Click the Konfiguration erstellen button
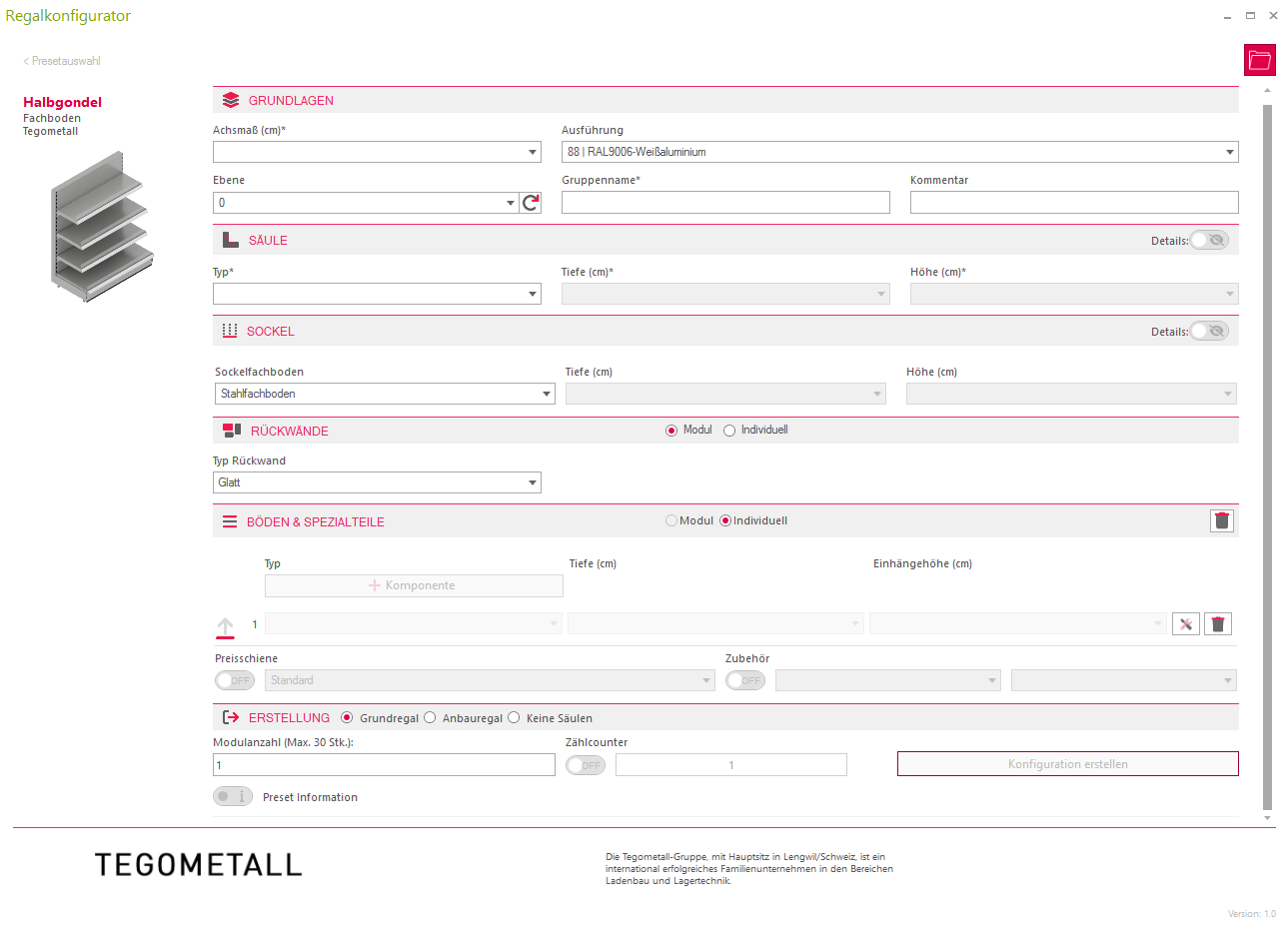The width and height of the screenshot is (1288, 930). pos(1067,764)
